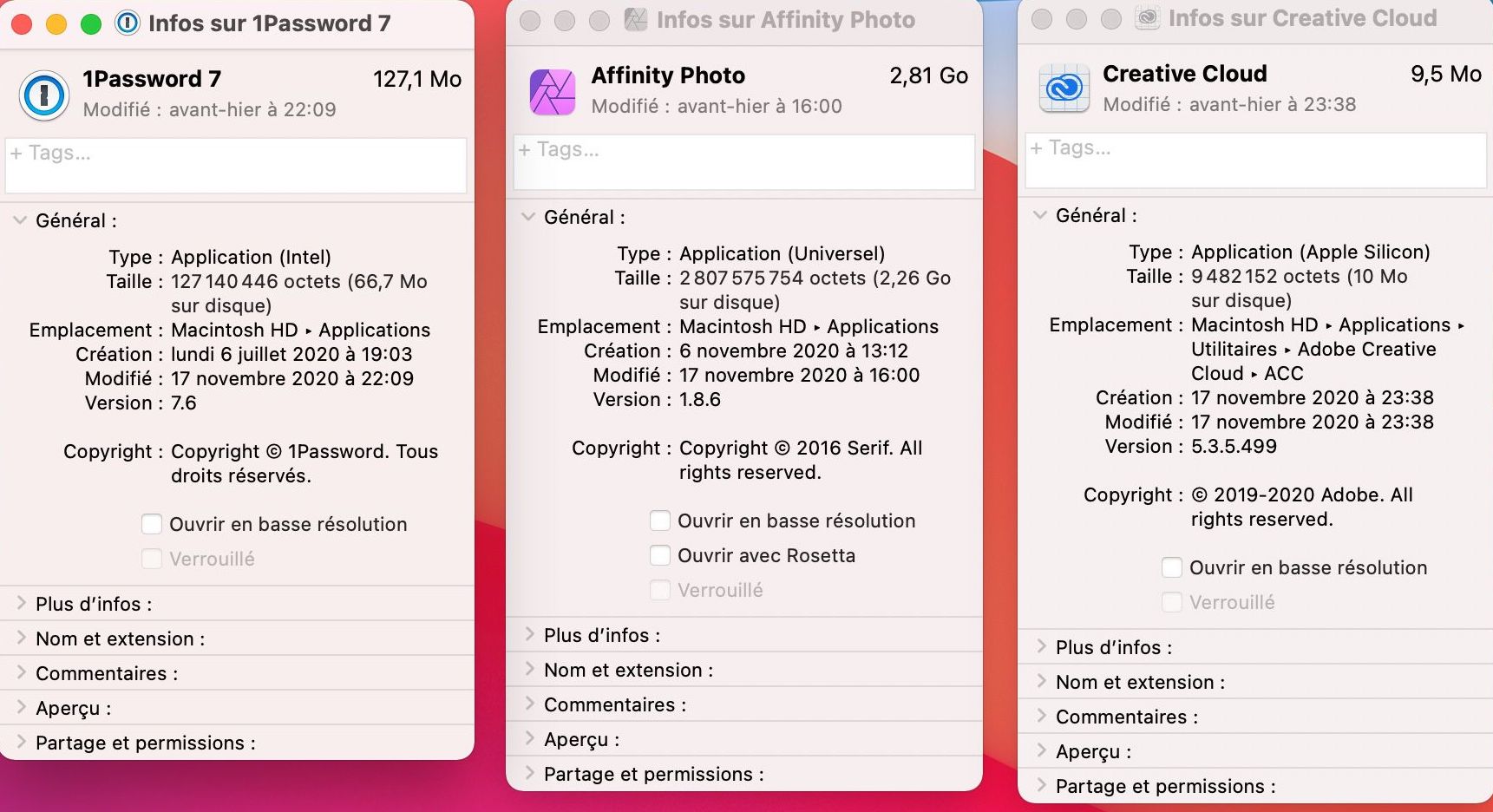
Task: Expand Commentaires in Affinity Photo window
Action: point(530,704)
